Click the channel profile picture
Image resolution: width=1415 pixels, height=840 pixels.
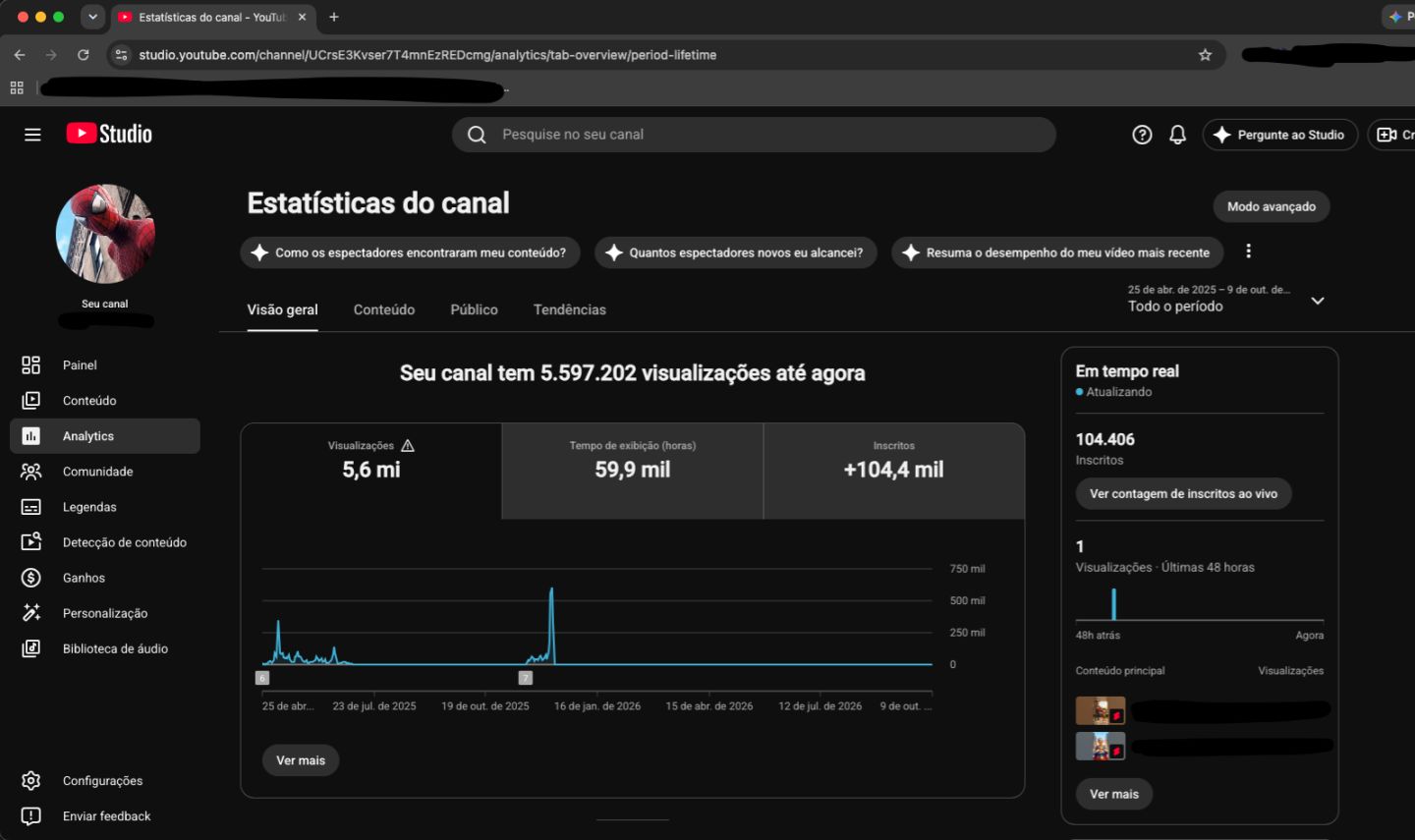tap(105, 234)
